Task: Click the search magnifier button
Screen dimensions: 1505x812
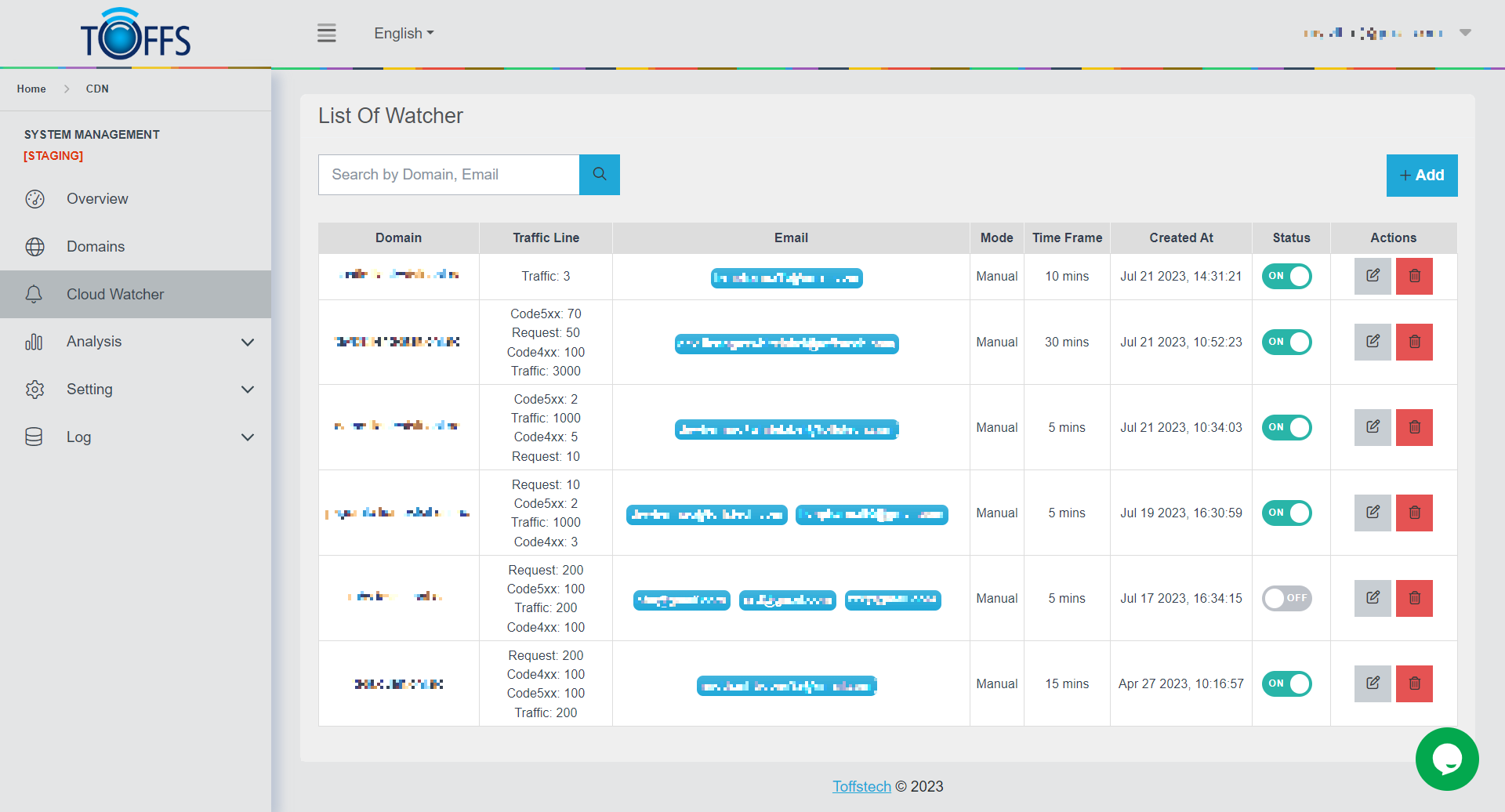Action: (x=600, y=175)
